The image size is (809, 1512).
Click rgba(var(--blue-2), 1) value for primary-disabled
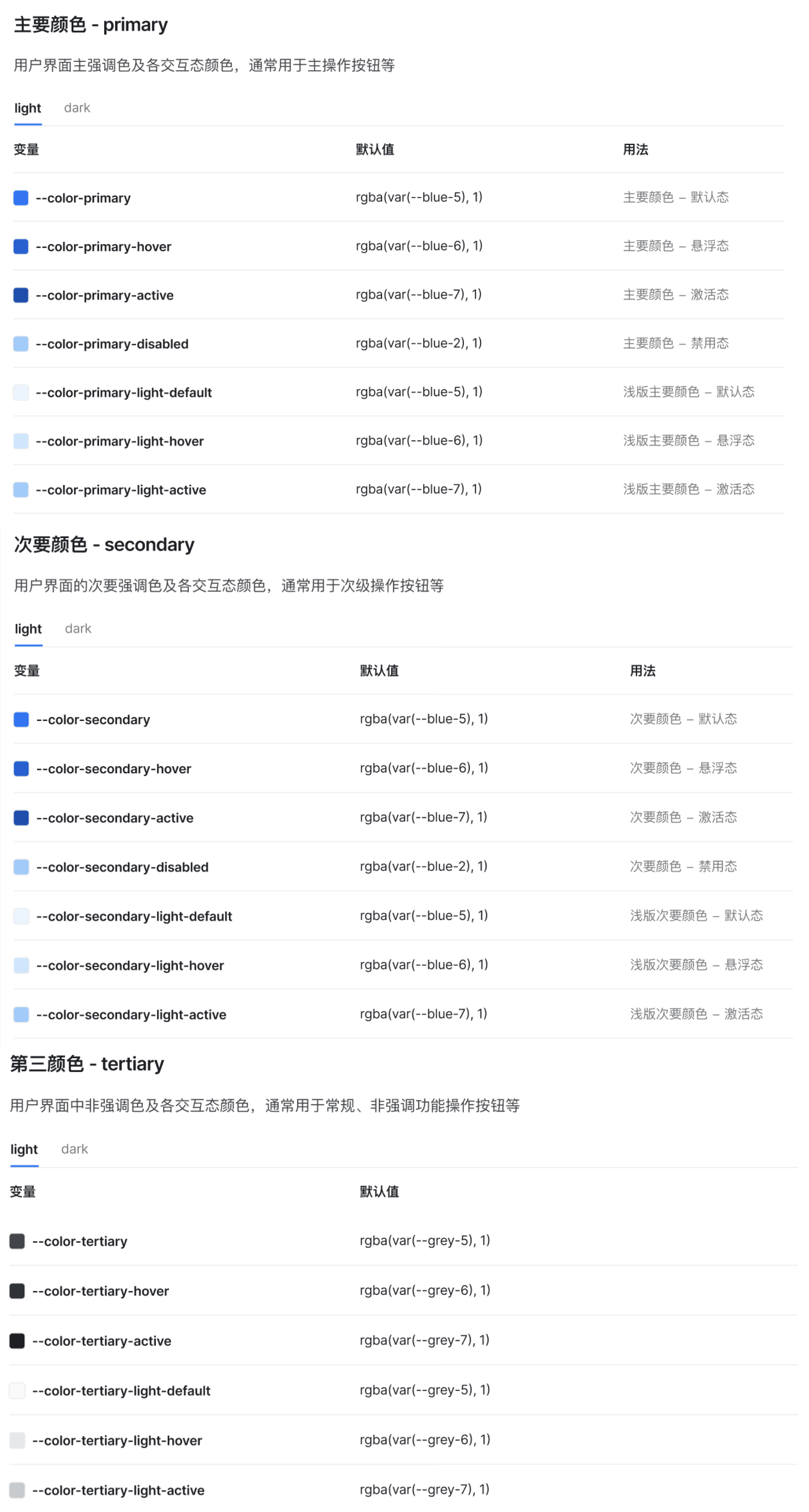tap(418, 343)
